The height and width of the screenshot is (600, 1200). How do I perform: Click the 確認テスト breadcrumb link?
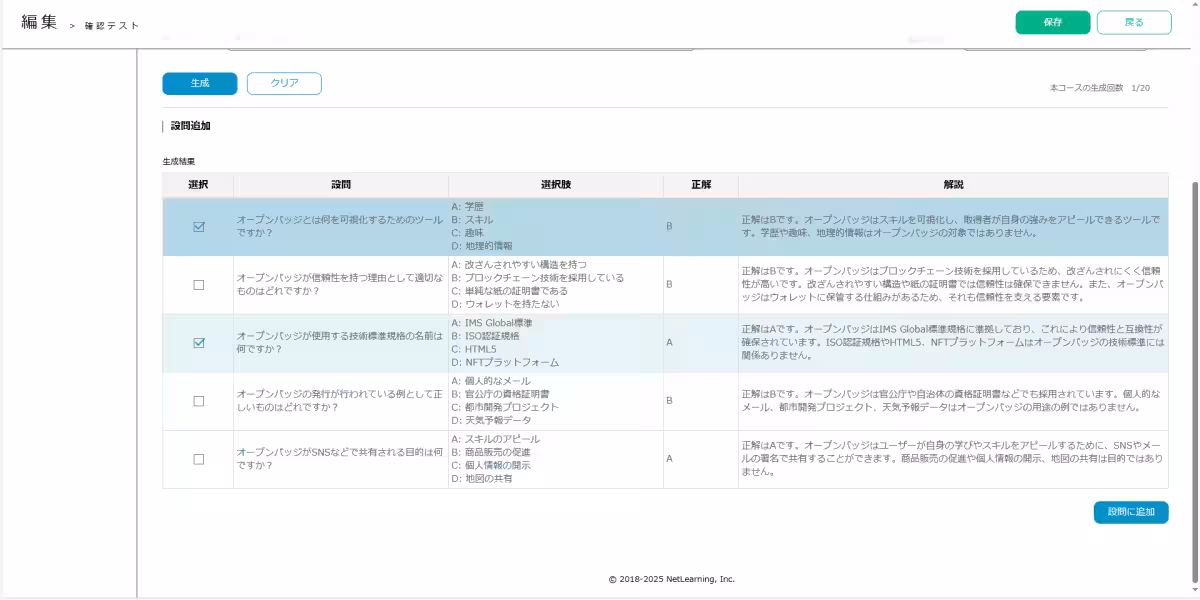click(112, 25)
